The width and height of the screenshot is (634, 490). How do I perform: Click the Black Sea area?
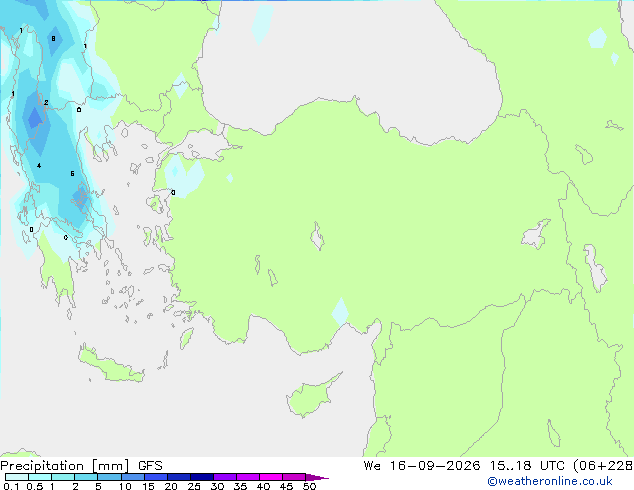tap(344, 61)
